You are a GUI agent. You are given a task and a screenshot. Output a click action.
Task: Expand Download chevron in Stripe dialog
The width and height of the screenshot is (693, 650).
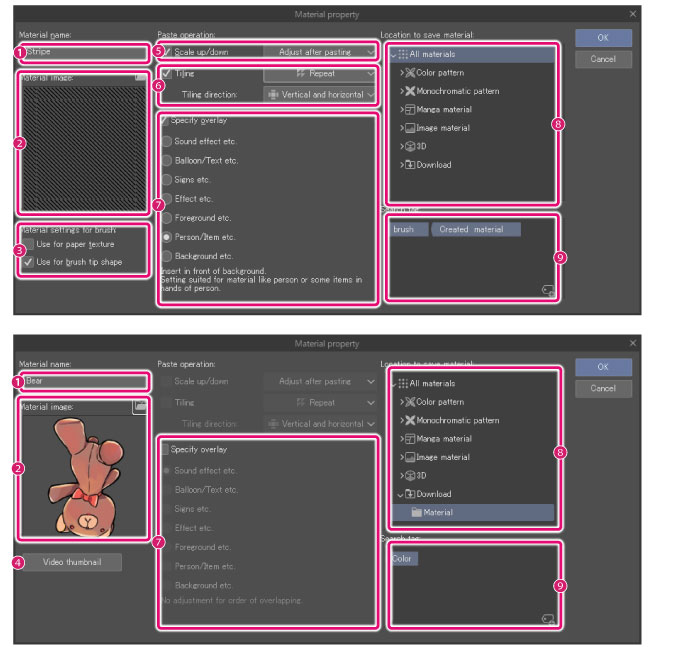pyautogui.click(x=402, y=165)
